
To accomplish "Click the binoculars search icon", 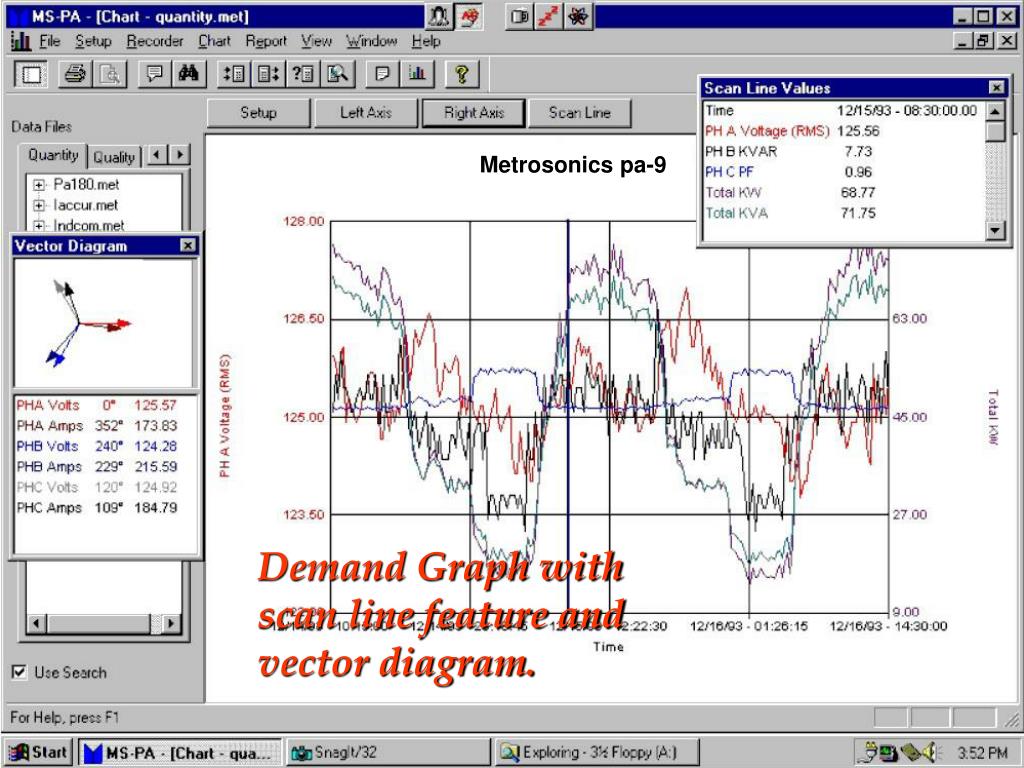I will (189, 74).
